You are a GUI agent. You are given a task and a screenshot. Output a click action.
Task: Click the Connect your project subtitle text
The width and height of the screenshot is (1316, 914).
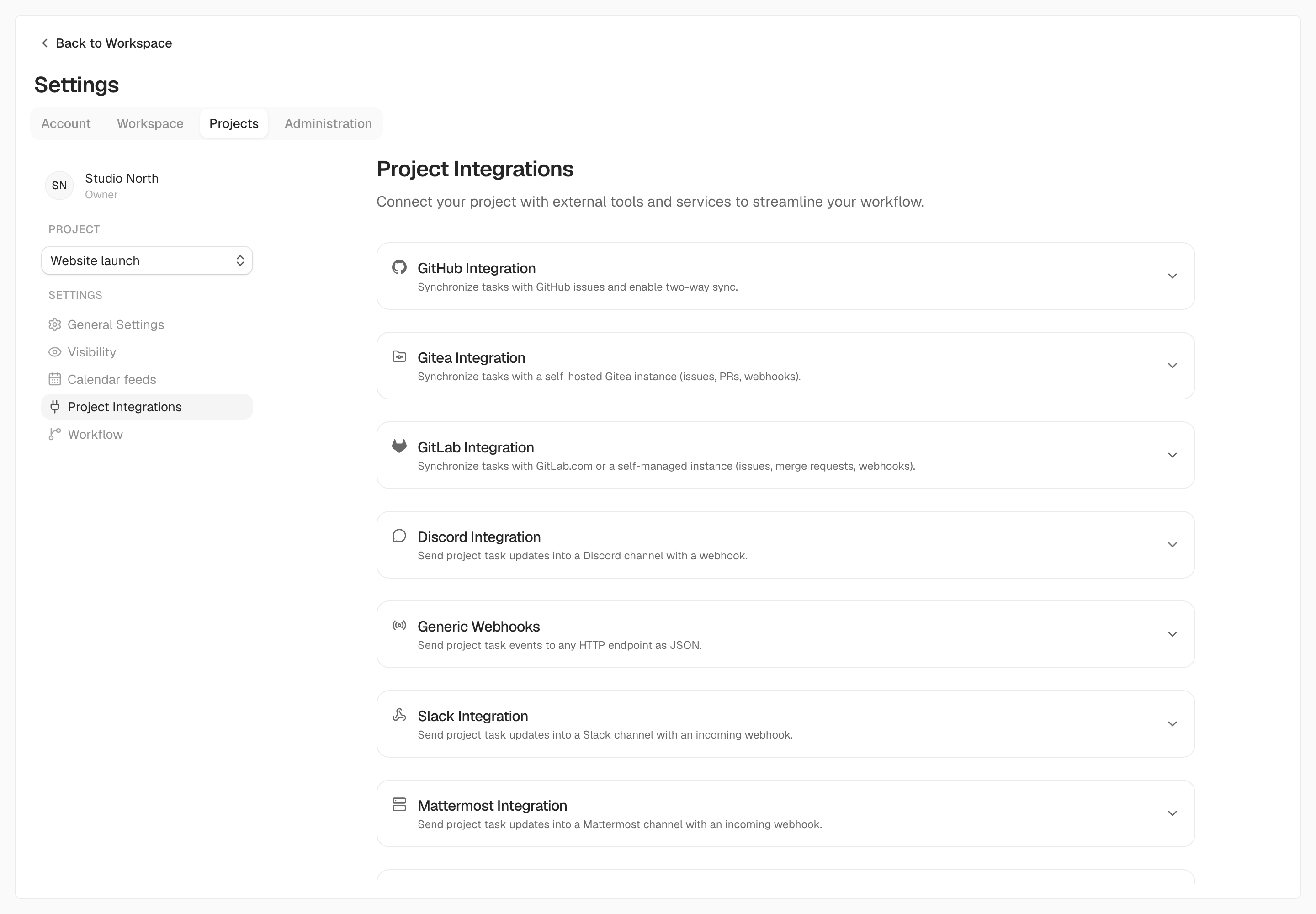point(650,202)
